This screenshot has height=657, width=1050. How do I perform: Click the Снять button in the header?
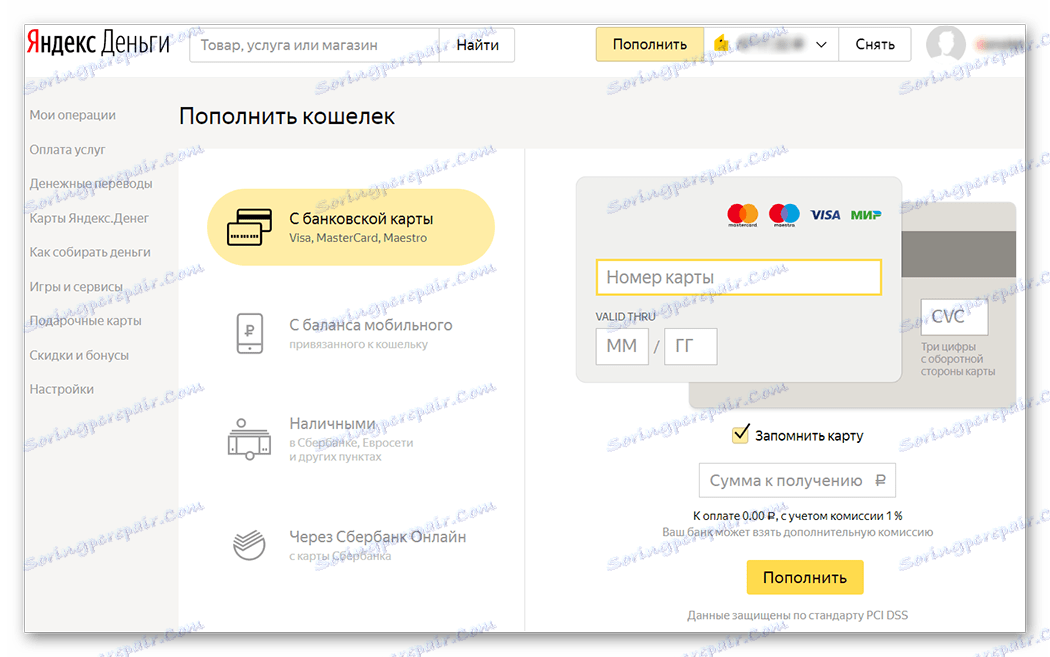click(874, 44)
